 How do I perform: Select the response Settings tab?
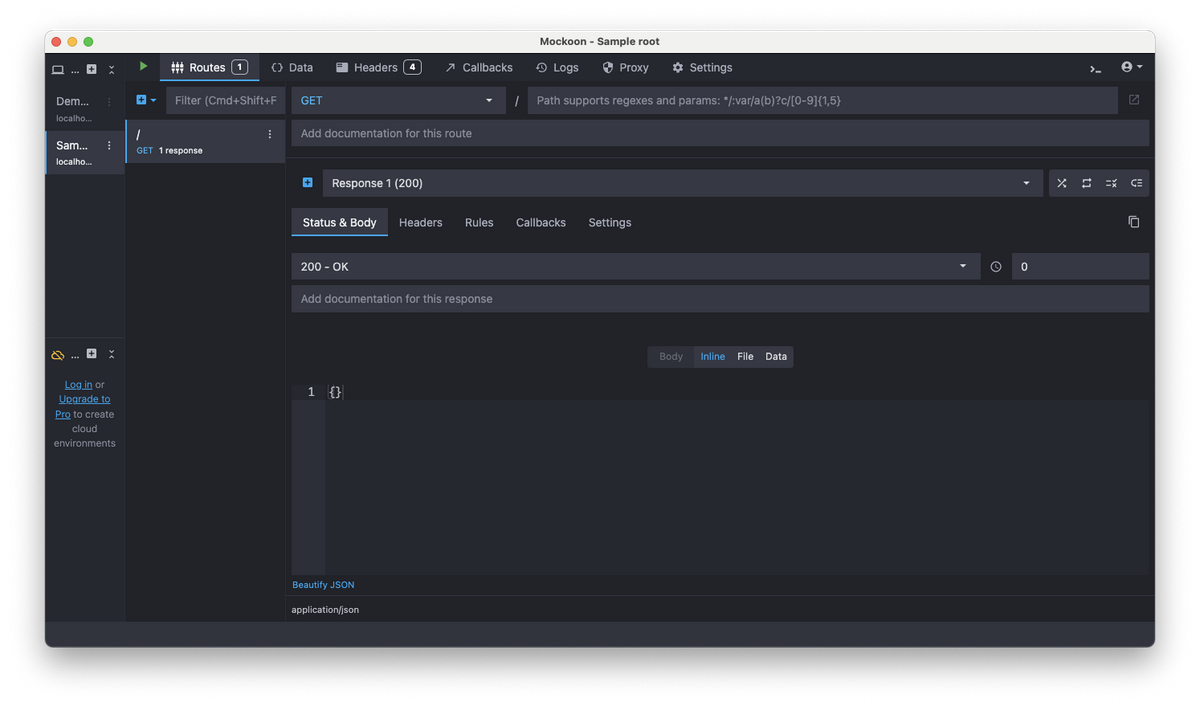tap(610, 222)
